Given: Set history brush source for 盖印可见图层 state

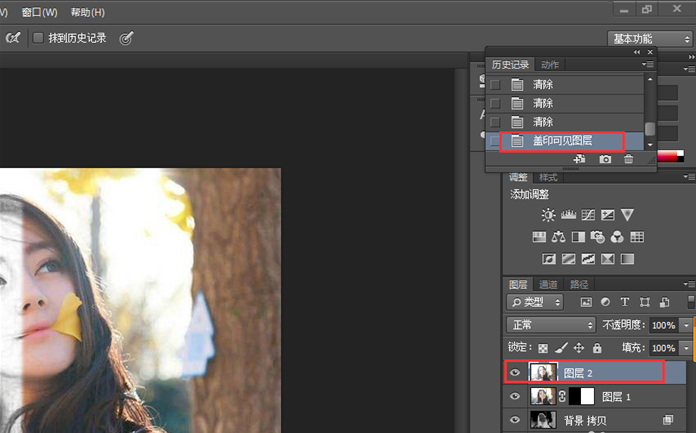Looking at the screenshot, I should pyautogui.click(x=494, y=141).
